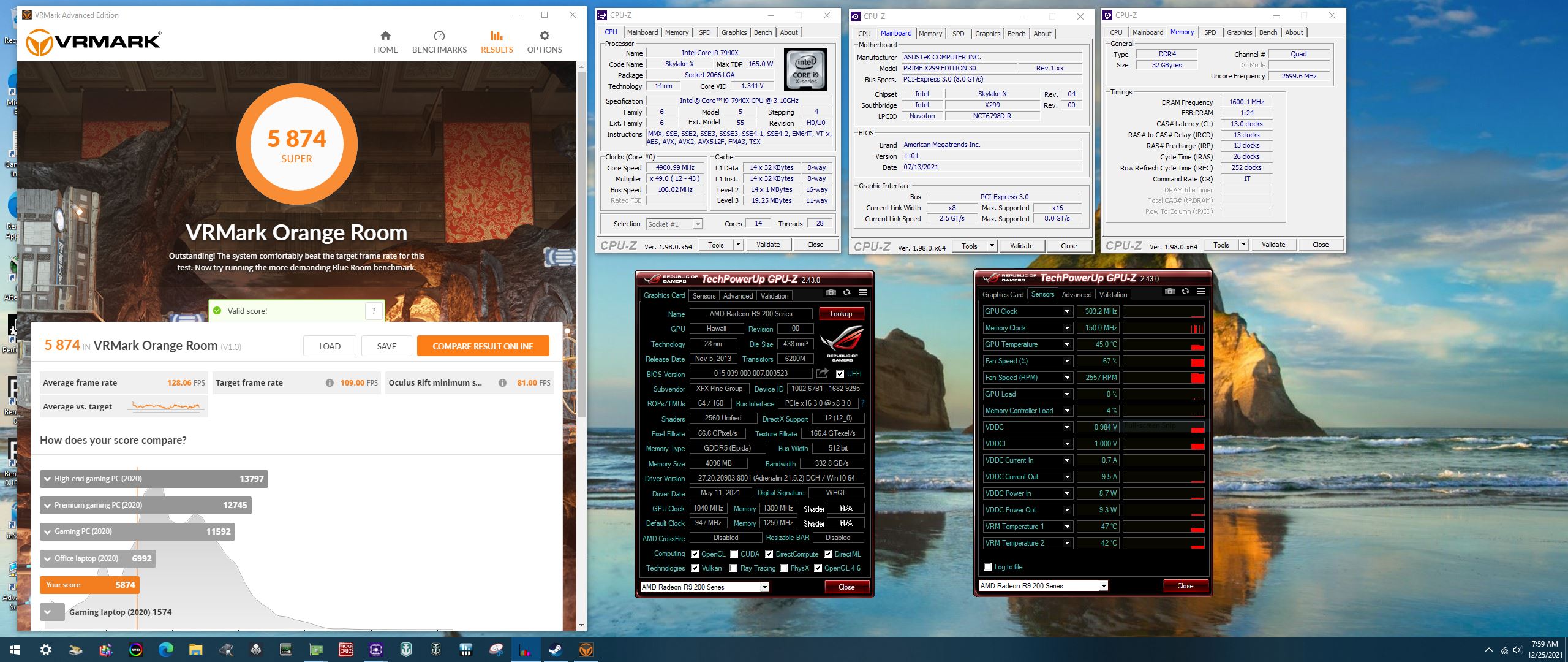Open Microsoft Edge from the taskbar
The image size is (1568, 662).
(165, 650)
